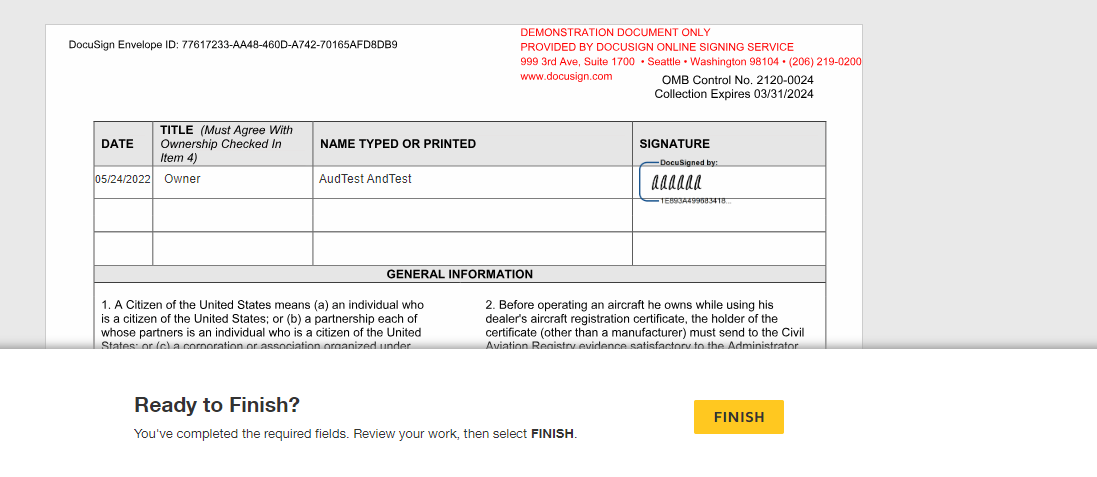
Task: Click the 05/24/2022 date field
Action: tap(123, 179)
